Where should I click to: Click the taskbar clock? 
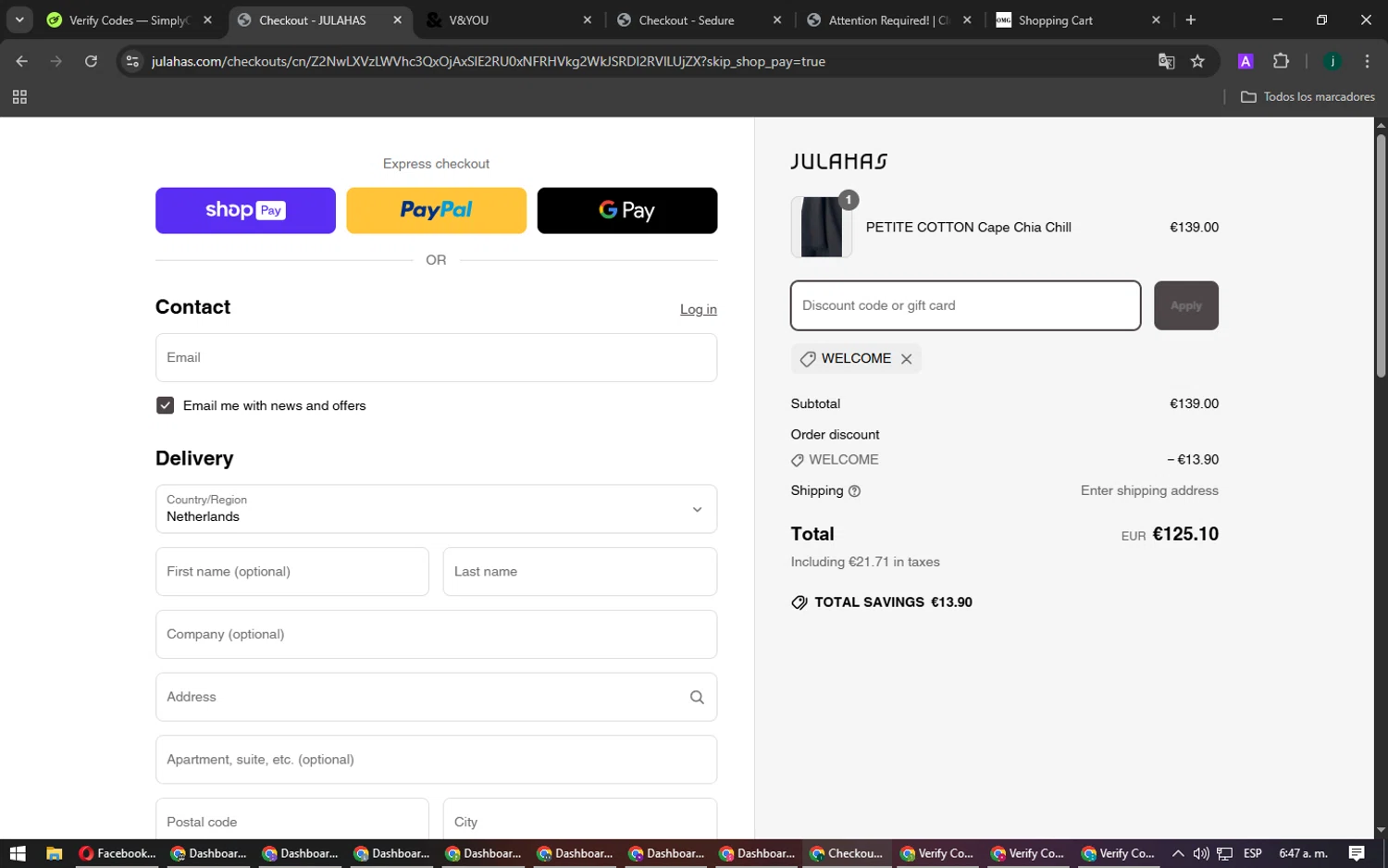click(x=1303, y=853)
